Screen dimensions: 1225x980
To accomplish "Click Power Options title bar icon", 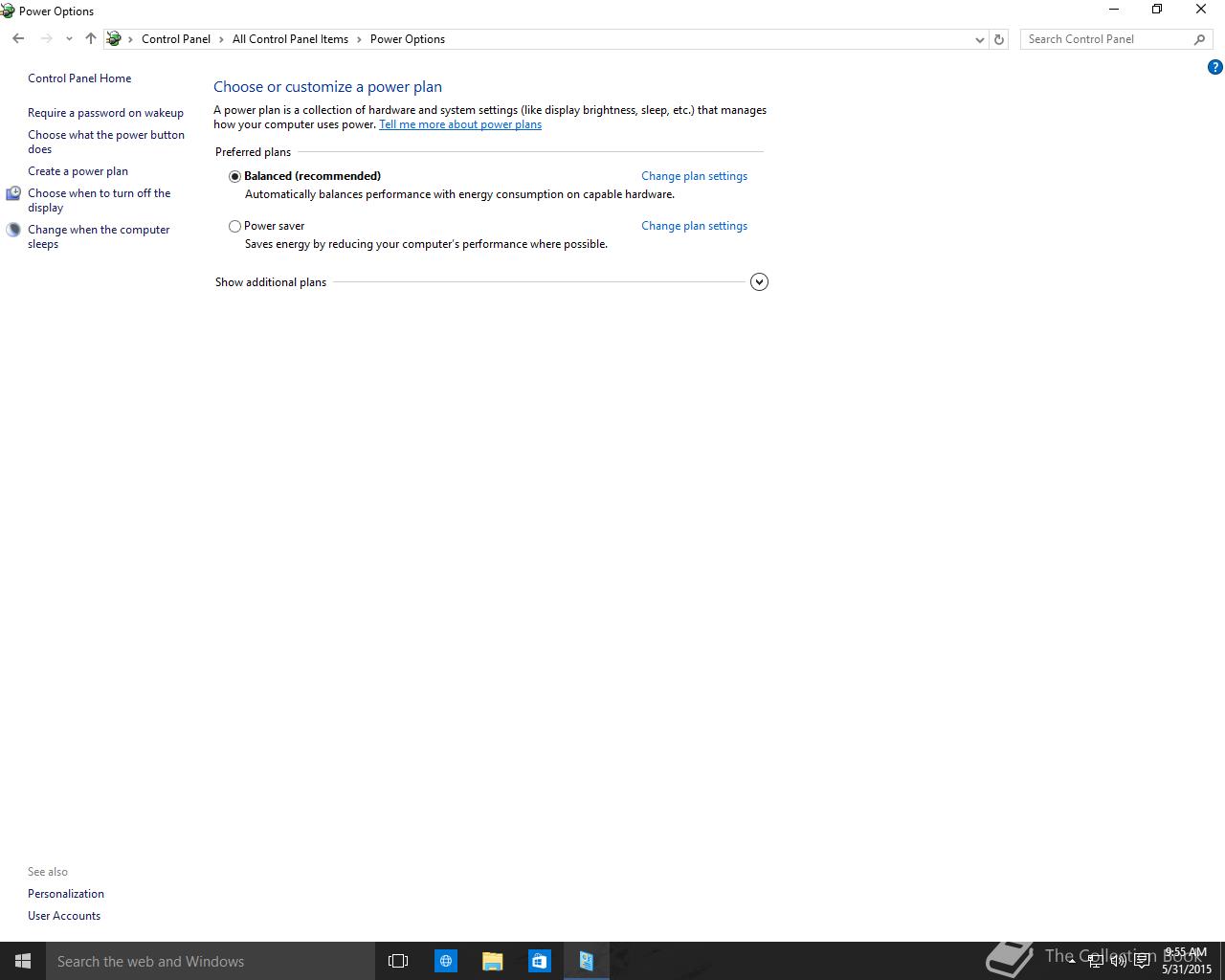I will click(8, 11).
